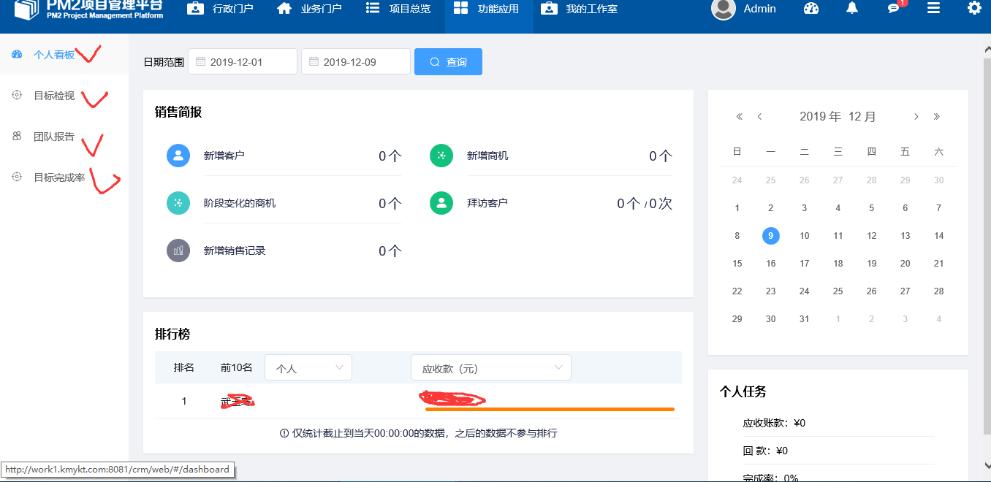The image size is (991, 482).
Task: Click the 拜访客户 green person icon
Action: click(441, 203)
